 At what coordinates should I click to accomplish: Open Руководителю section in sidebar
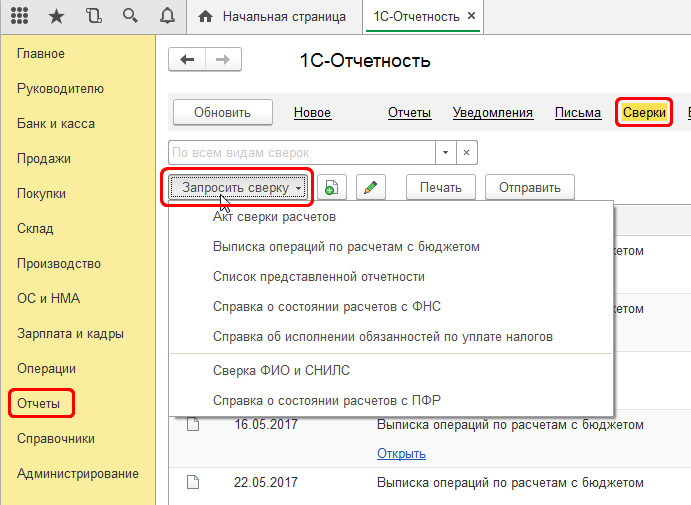(60, 89)
